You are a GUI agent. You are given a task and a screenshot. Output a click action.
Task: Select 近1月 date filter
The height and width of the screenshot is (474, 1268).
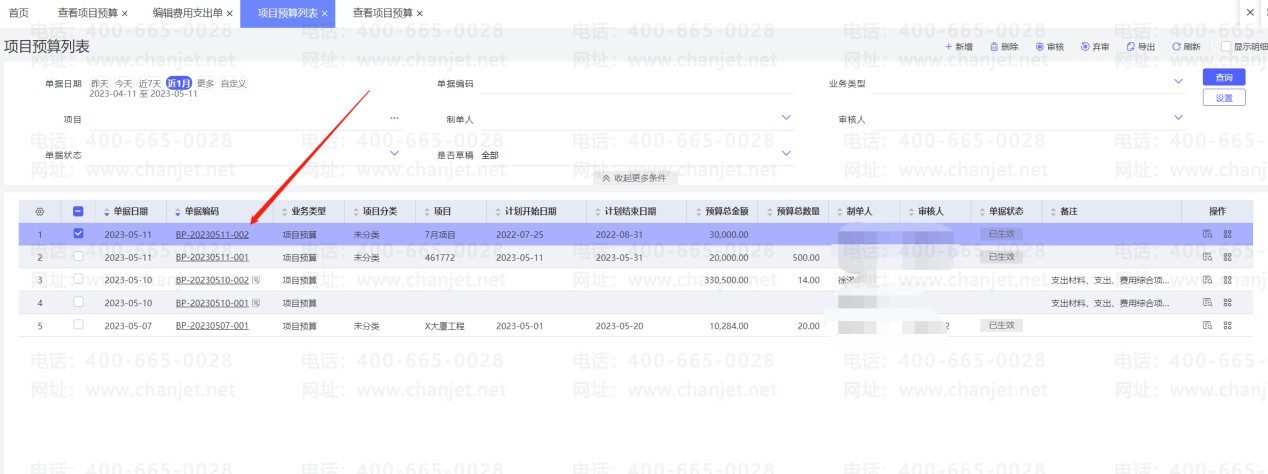178,83
